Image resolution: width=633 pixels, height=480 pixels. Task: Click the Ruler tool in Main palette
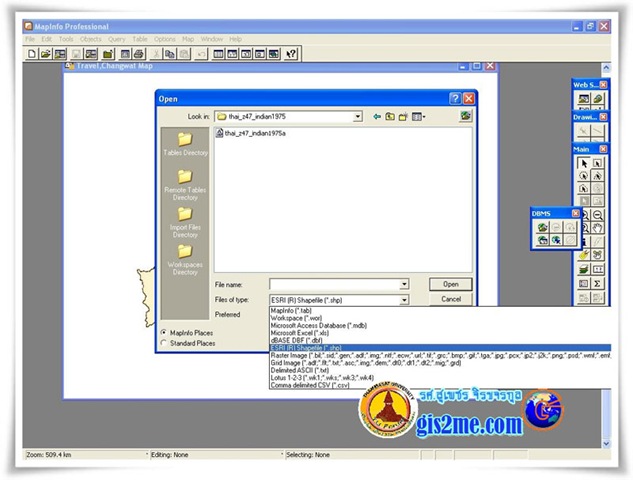tap(597, 269)
